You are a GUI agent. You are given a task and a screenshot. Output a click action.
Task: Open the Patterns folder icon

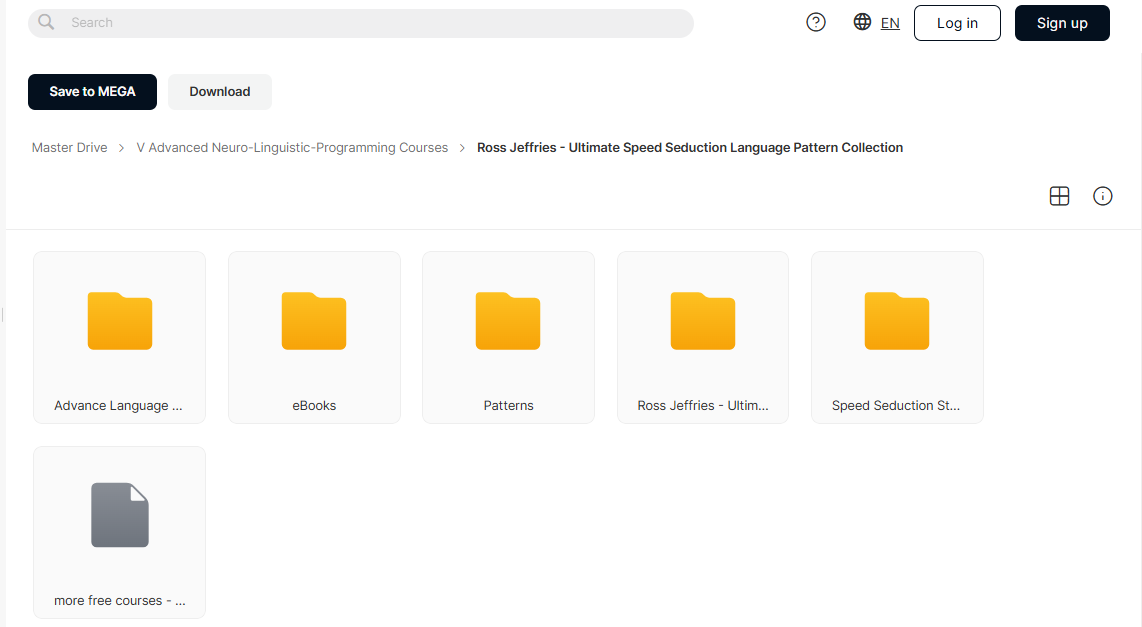click(x=508, y=321)
